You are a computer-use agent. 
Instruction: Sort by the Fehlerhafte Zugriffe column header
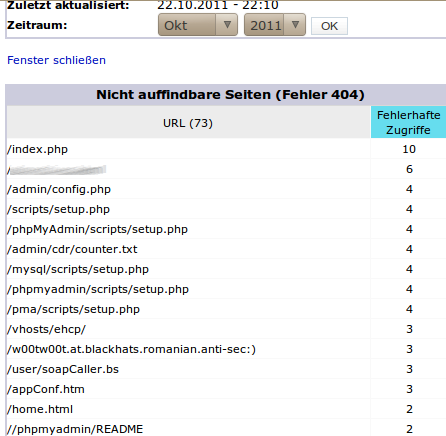(x=408, y=122)
